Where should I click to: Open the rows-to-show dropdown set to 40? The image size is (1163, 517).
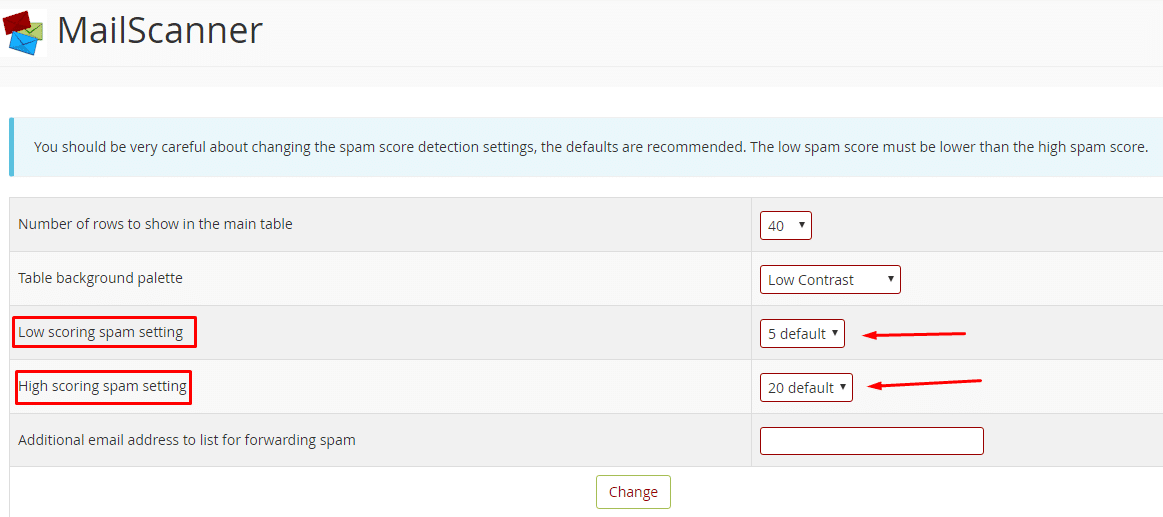tap(785, 226)
